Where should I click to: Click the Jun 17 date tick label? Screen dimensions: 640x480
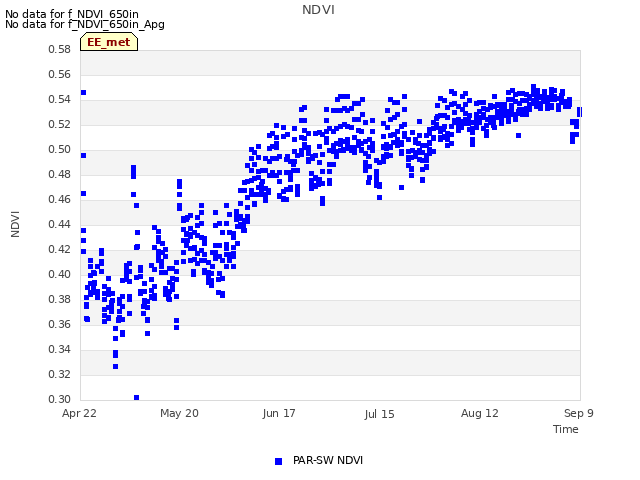tap(279, 413)
